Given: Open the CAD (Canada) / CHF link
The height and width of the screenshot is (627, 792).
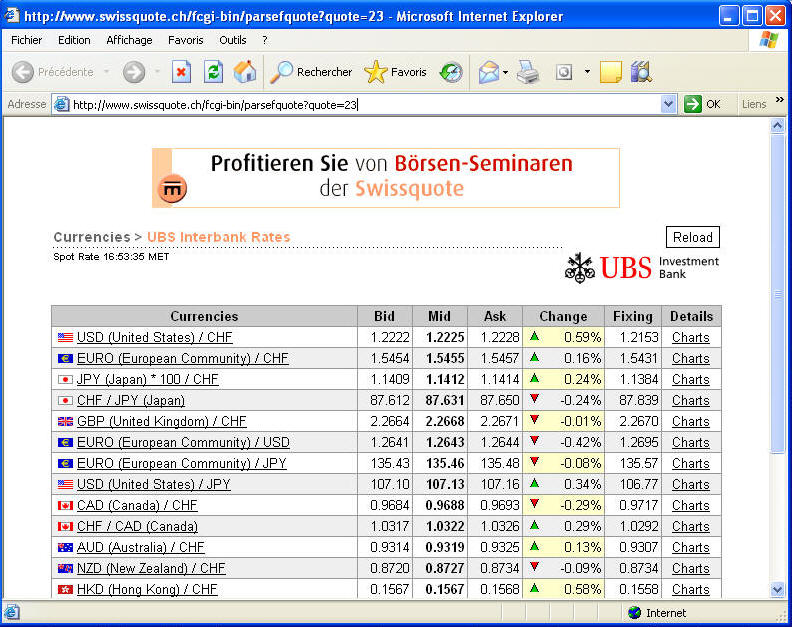Looking at the screenshot, I should coord(137,505).
